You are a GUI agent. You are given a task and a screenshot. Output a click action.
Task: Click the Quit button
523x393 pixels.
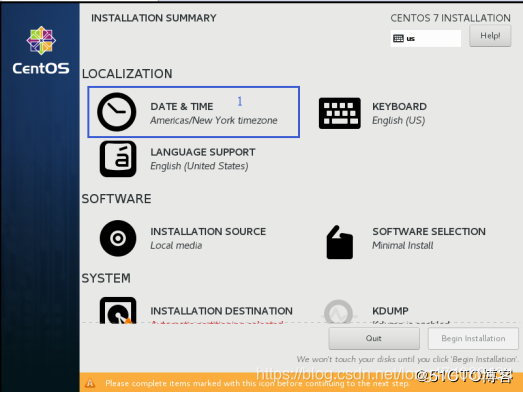[374, 338]
